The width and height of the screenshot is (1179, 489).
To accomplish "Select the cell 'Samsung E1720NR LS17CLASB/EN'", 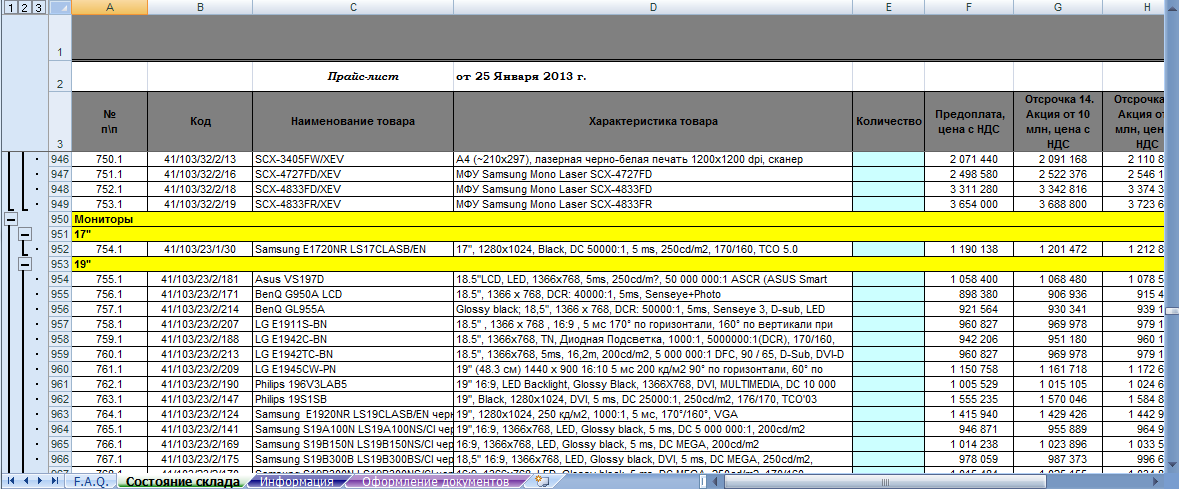I will tap(353, 249).
